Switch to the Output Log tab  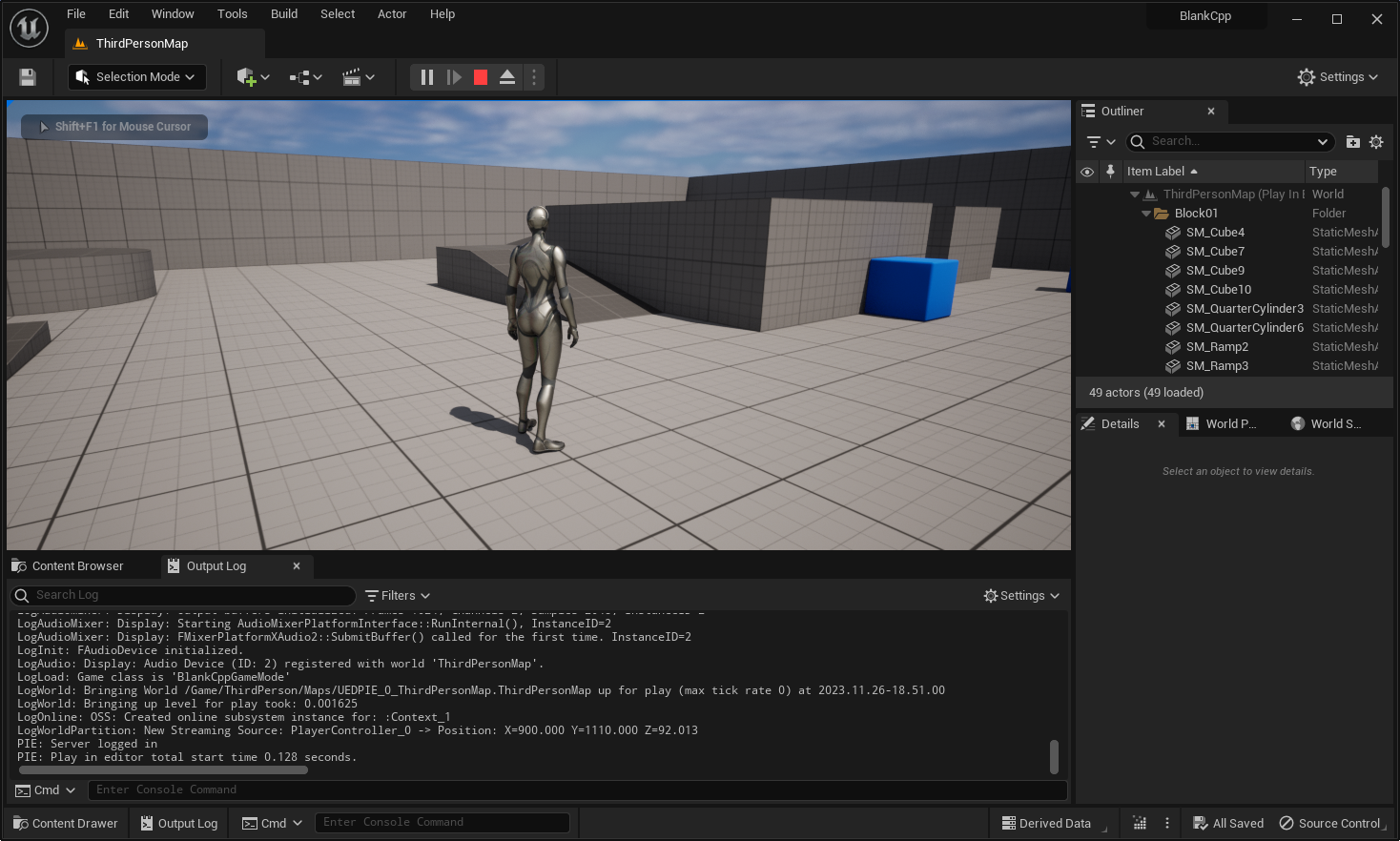216,566
